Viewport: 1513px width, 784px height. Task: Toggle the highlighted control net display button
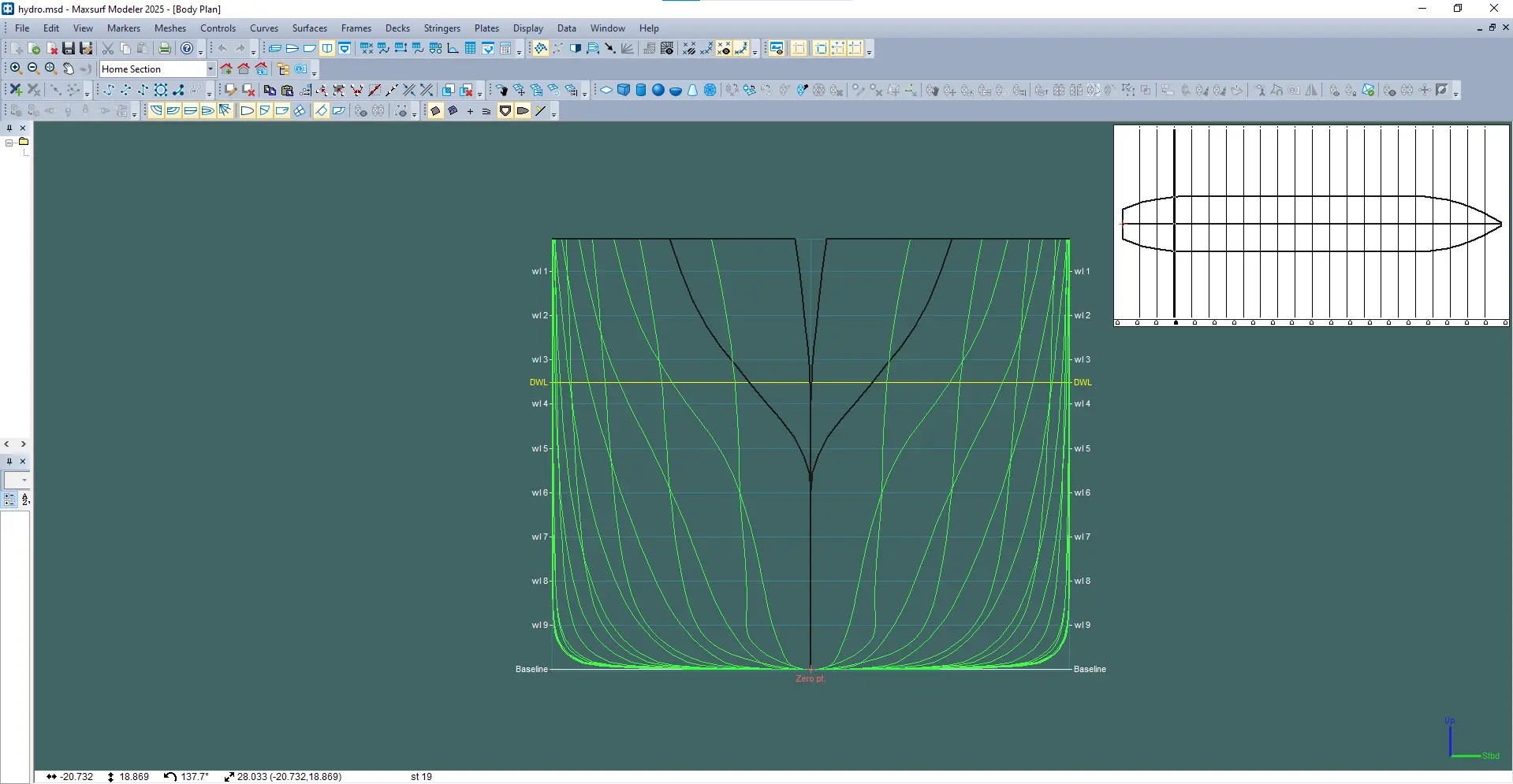(x=540, y=49)
